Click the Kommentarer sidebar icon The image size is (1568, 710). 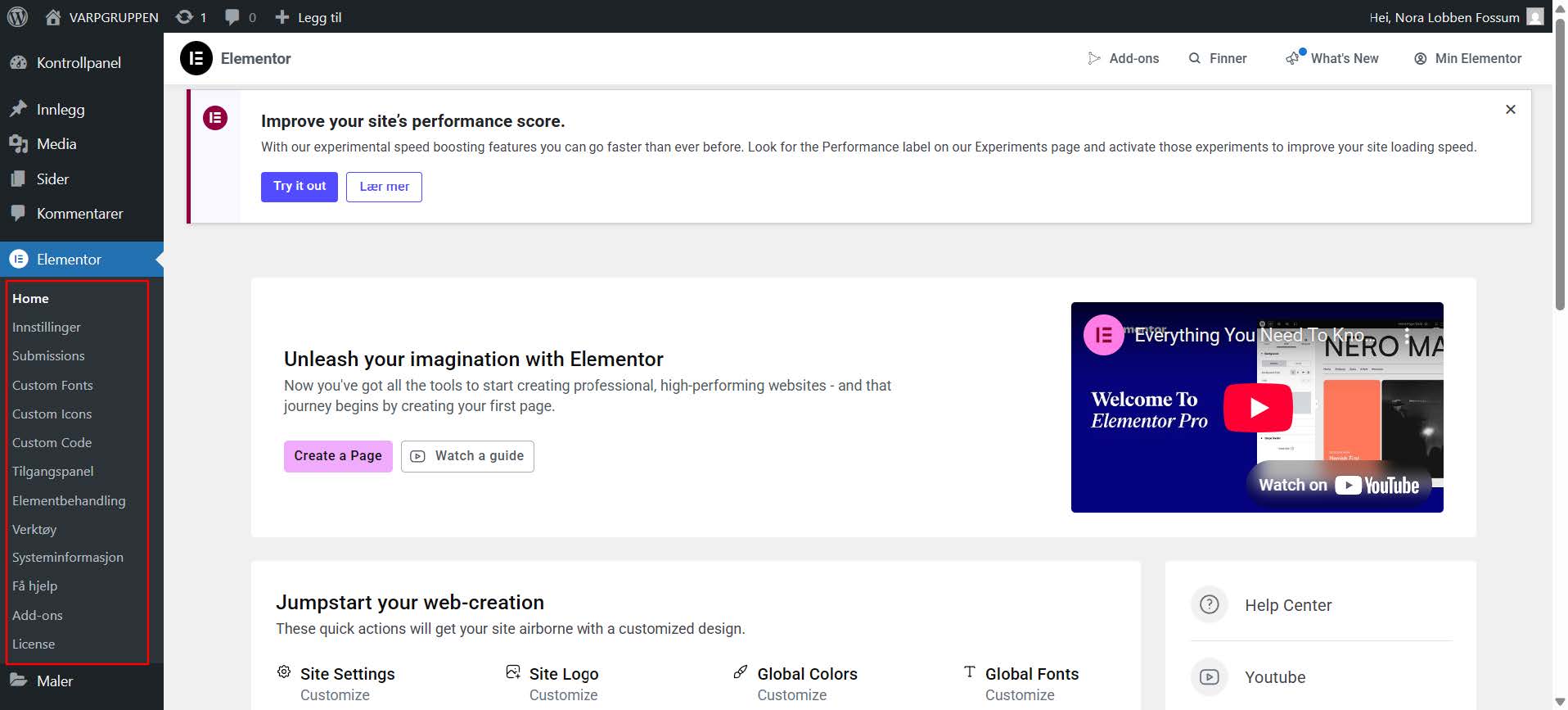(18, 213)
